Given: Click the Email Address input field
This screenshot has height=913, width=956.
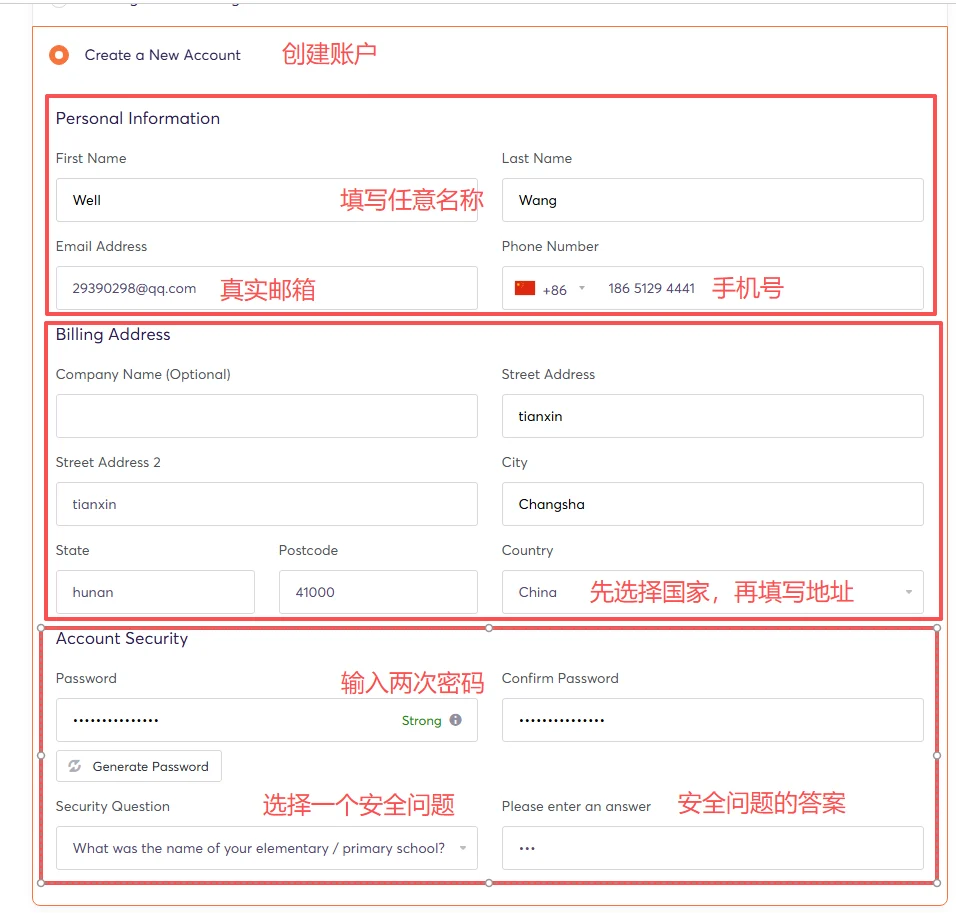Looking at the screenshot, I should point(266,288).
